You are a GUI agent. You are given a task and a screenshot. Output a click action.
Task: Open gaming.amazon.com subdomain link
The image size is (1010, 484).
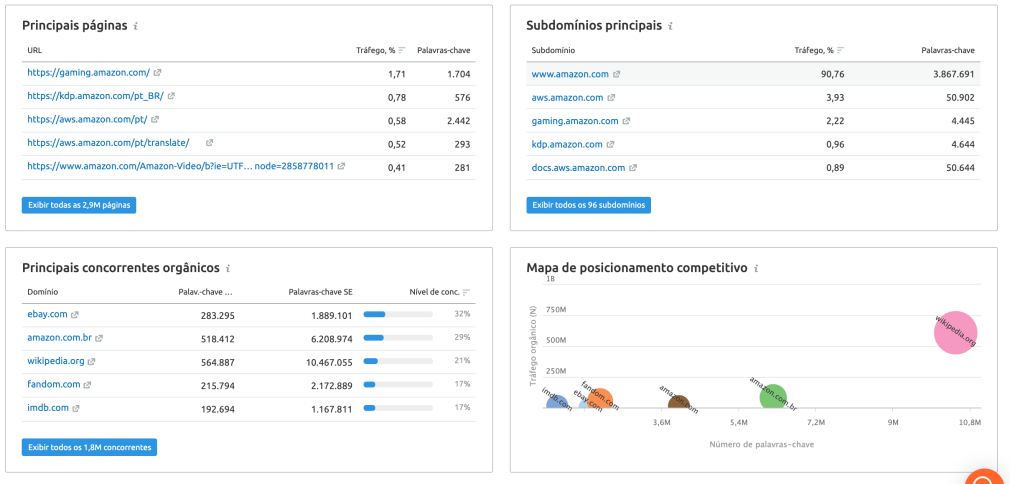[x=575, y=121]
